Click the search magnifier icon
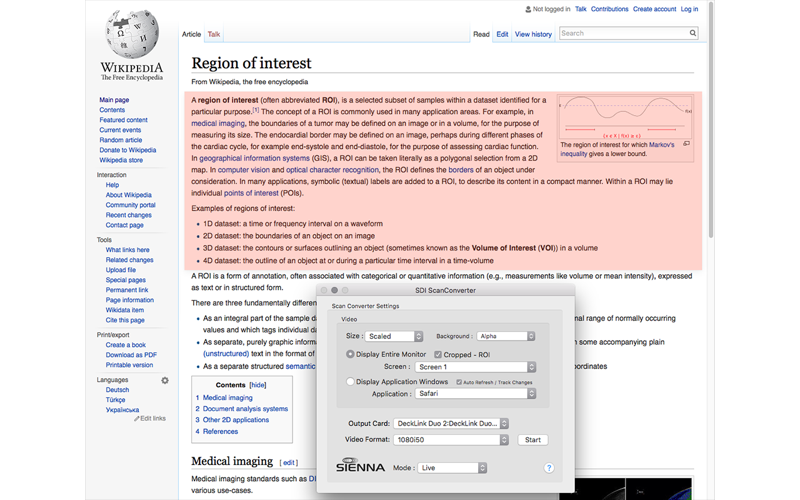 click(692, 33)
